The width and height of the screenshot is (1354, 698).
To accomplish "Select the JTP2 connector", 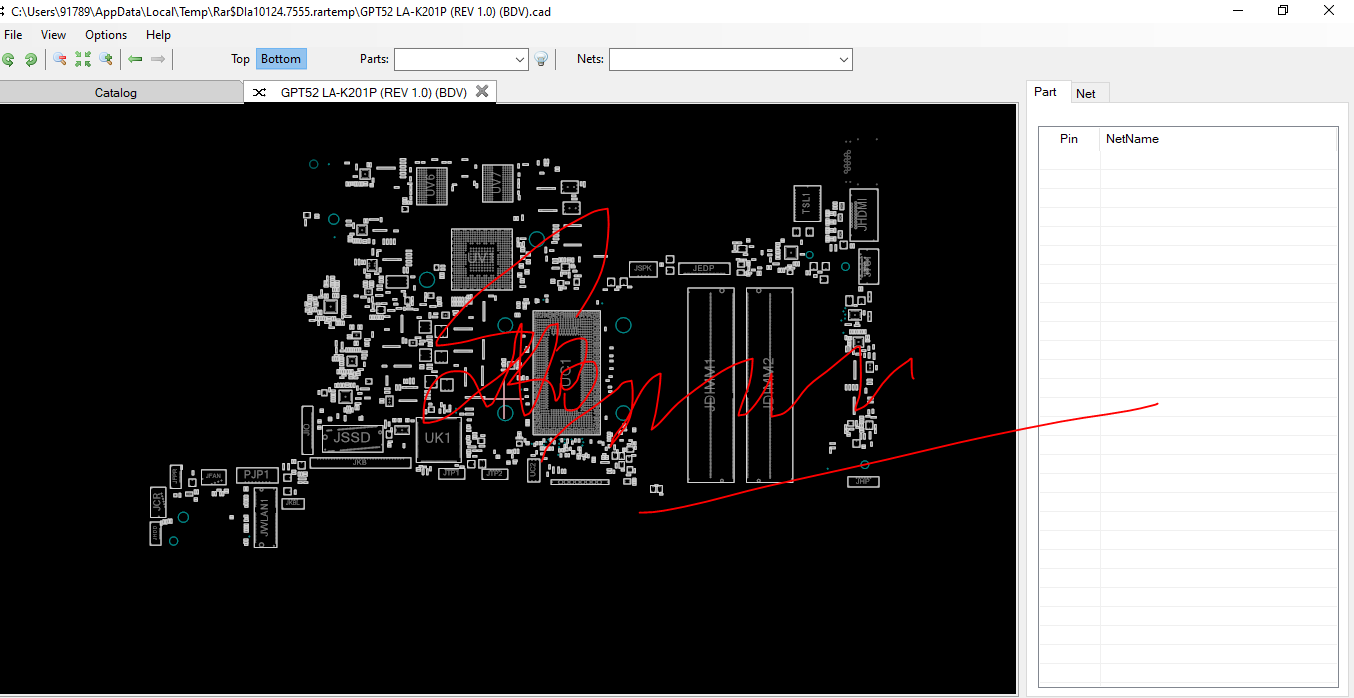I will click(494, 473).
